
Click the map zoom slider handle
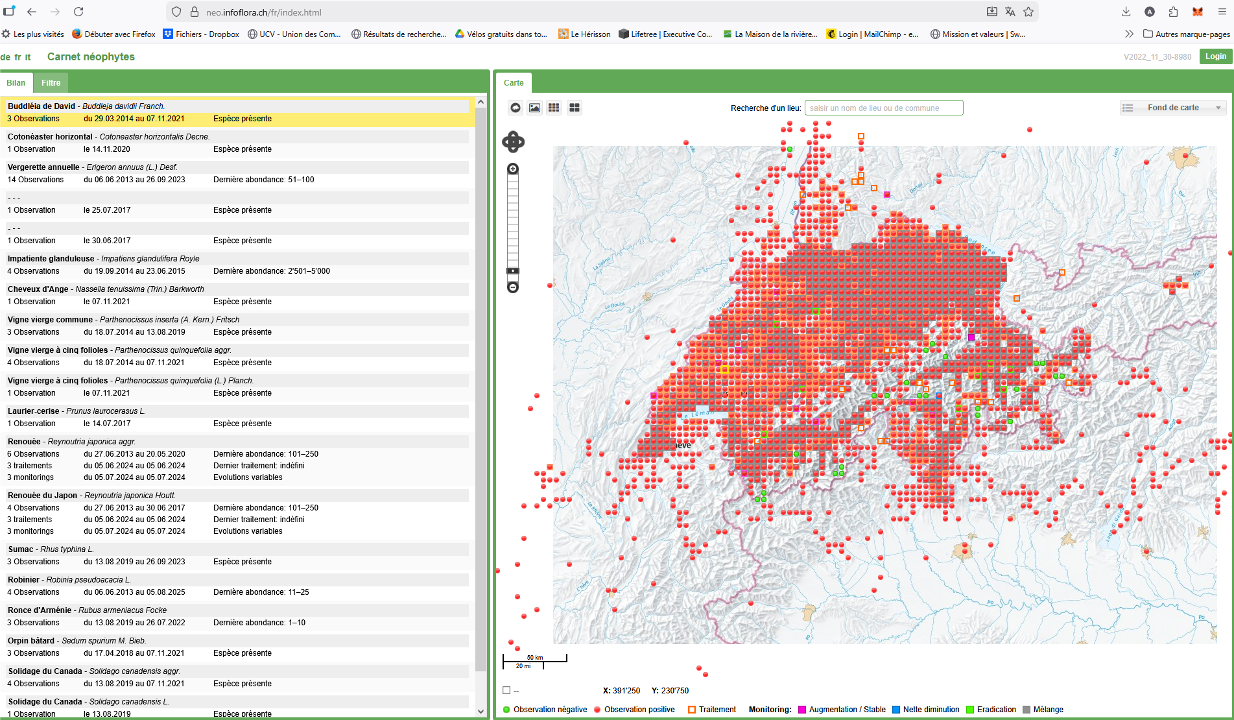click(x=513, y=271)
